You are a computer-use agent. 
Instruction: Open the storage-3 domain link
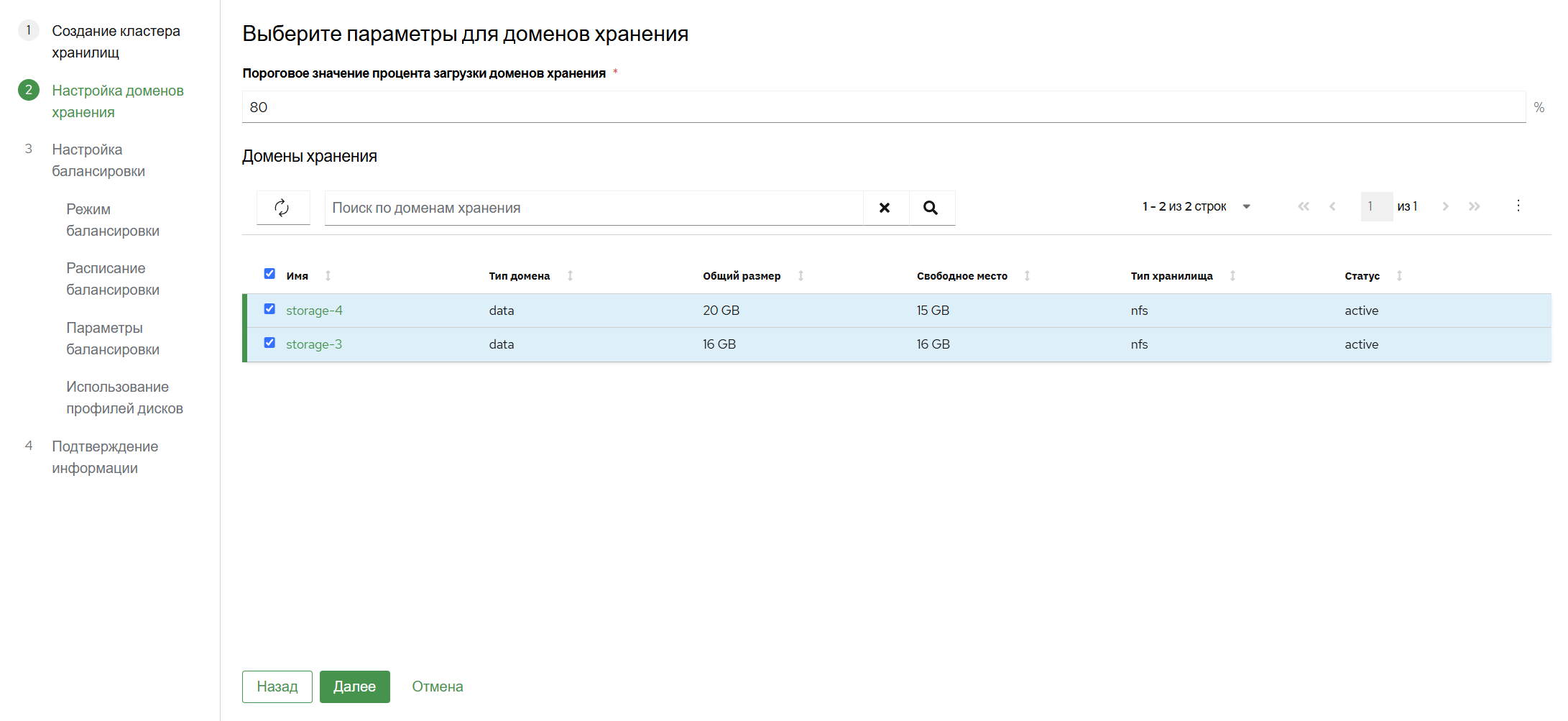[x=314, y=344]
